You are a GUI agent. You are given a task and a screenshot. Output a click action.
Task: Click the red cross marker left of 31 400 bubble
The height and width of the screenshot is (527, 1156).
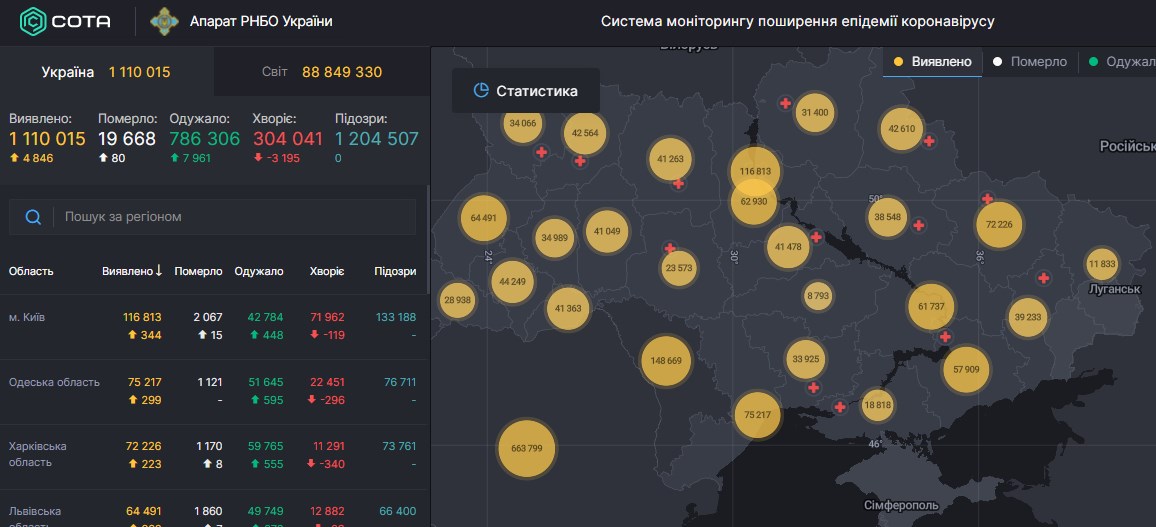pos(786,104)
